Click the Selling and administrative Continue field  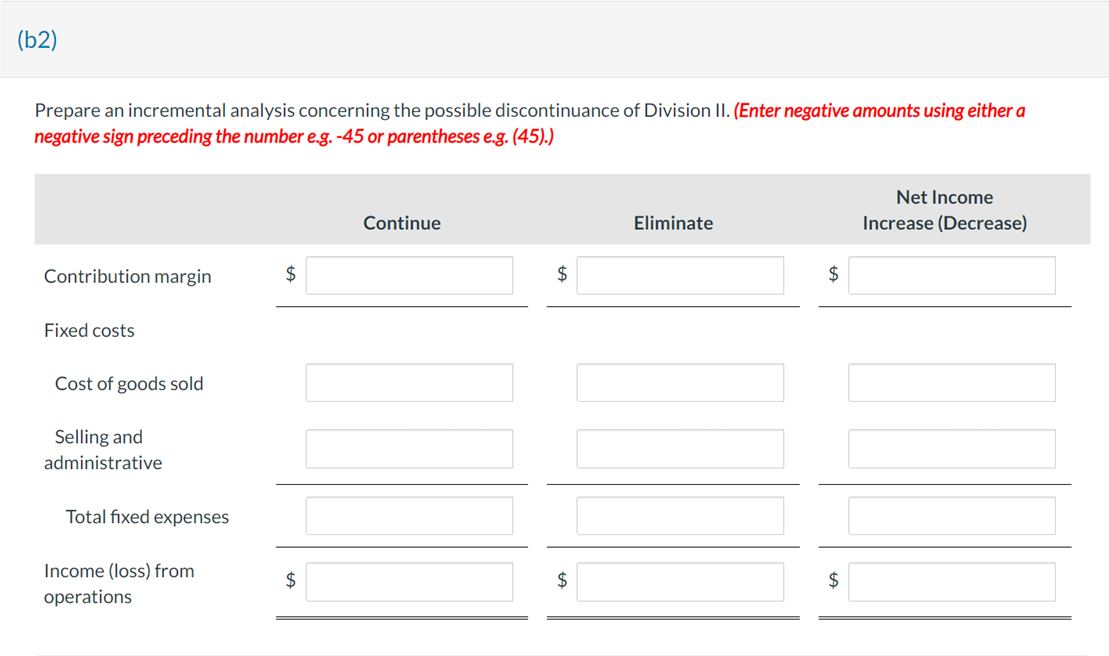(x=409, y=448)
